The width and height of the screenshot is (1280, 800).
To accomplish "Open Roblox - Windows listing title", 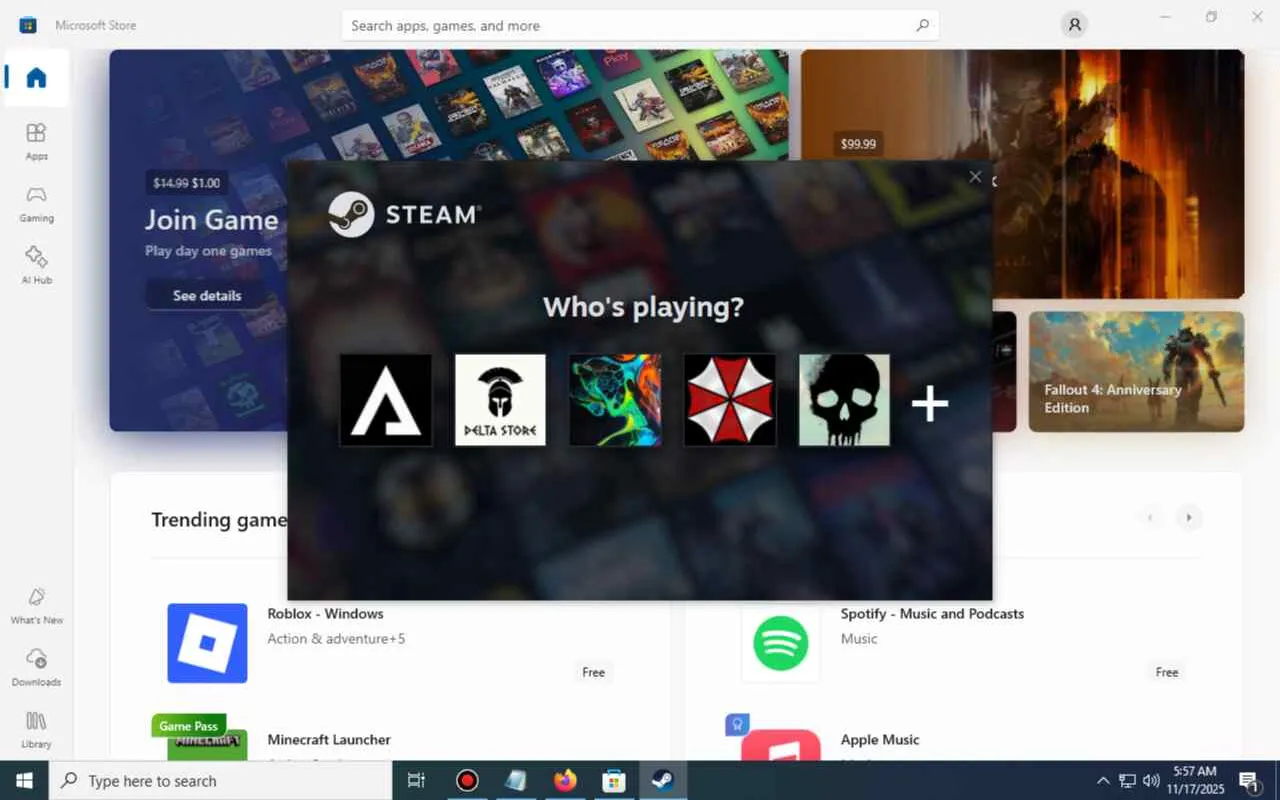I will pos(325,613).
